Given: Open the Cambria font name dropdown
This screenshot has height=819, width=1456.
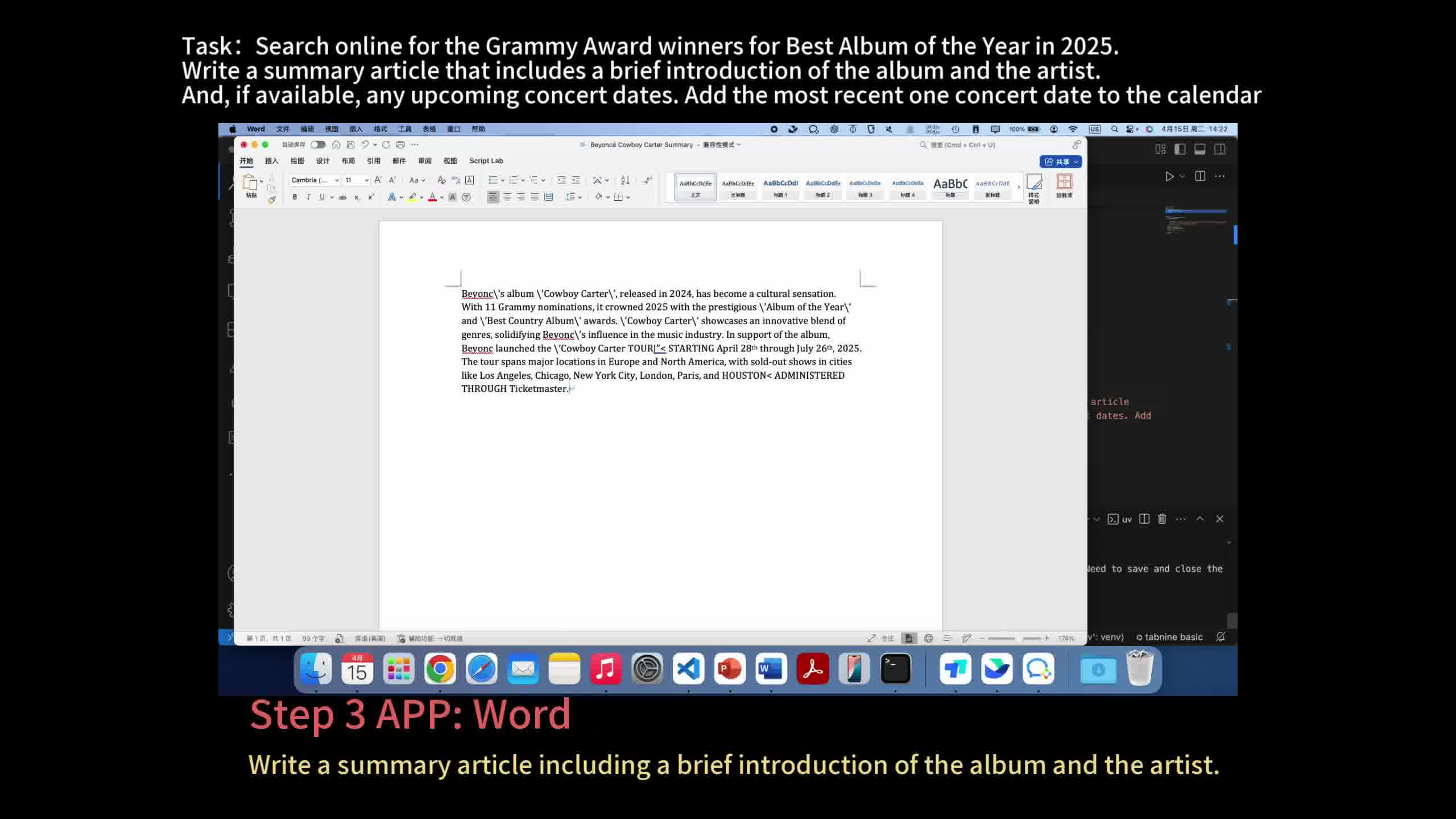Looking at the screenshot, I should click(x=315, y=180).
